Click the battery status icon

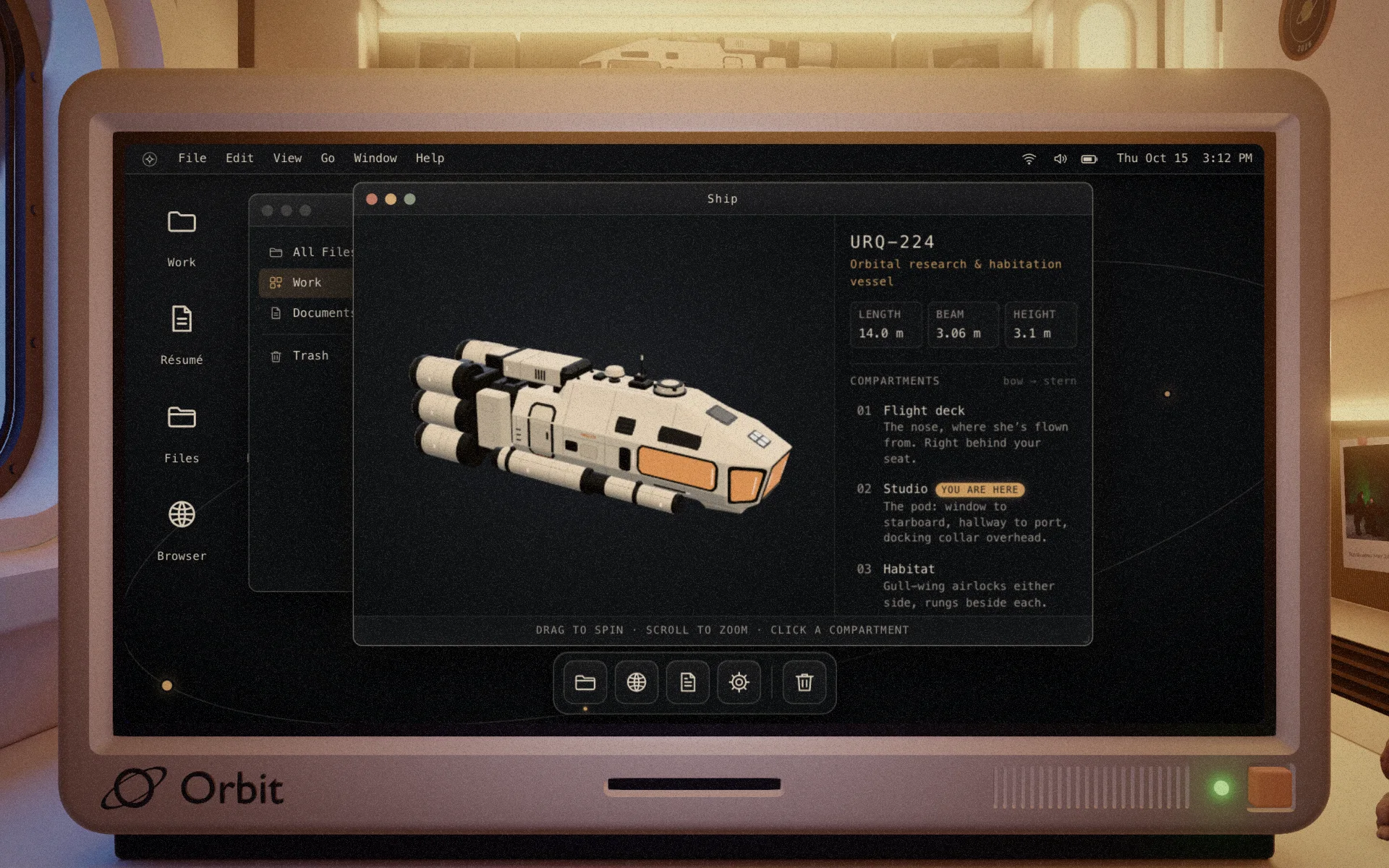click(x=1089, y=158)
